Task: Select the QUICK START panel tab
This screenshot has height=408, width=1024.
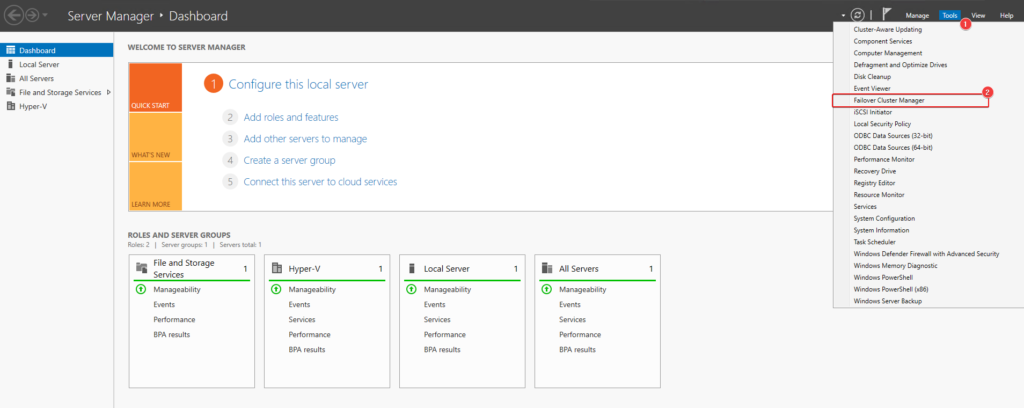Action: (155, 88)
